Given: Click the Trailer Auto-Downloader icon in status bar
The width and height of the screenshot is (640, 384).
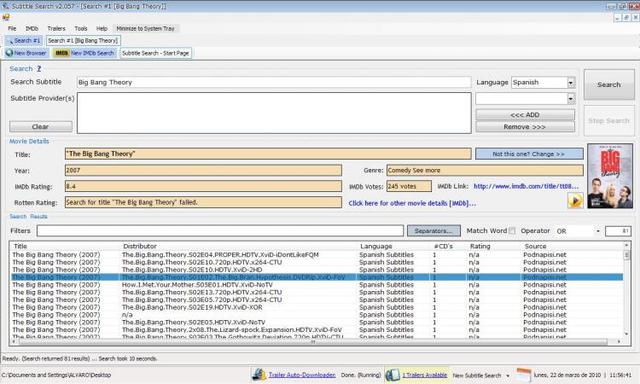Looking at the screenshot, I should [259, 375].
